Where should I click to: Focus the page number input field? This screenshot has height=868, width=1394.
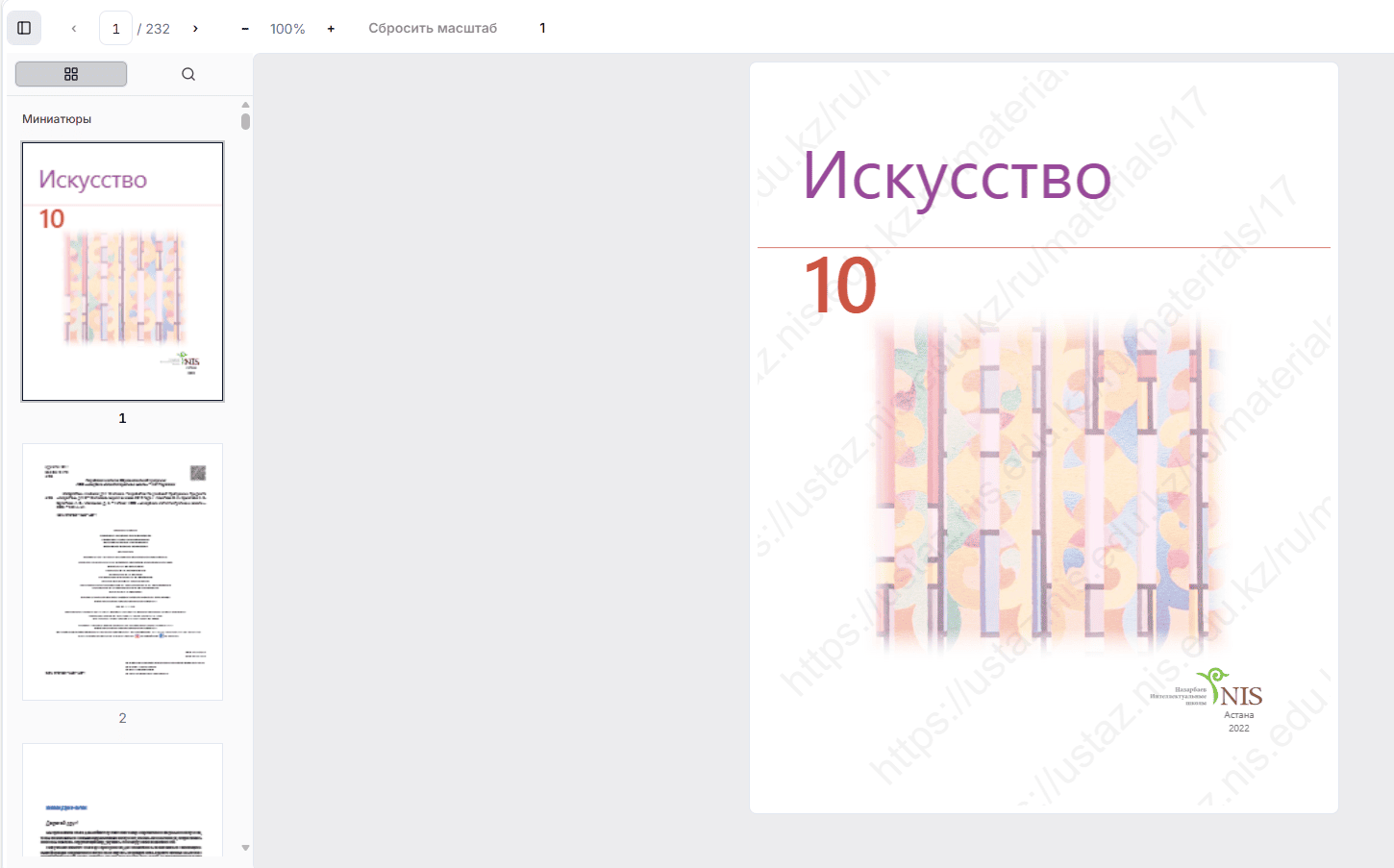tap(116, 29)
